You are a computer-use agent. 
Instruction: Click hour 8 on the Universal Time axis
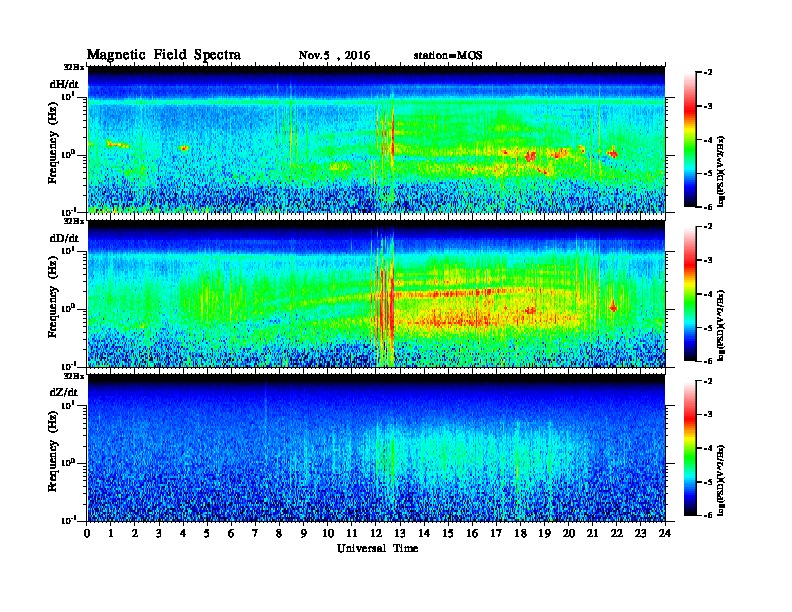point(279,534)
